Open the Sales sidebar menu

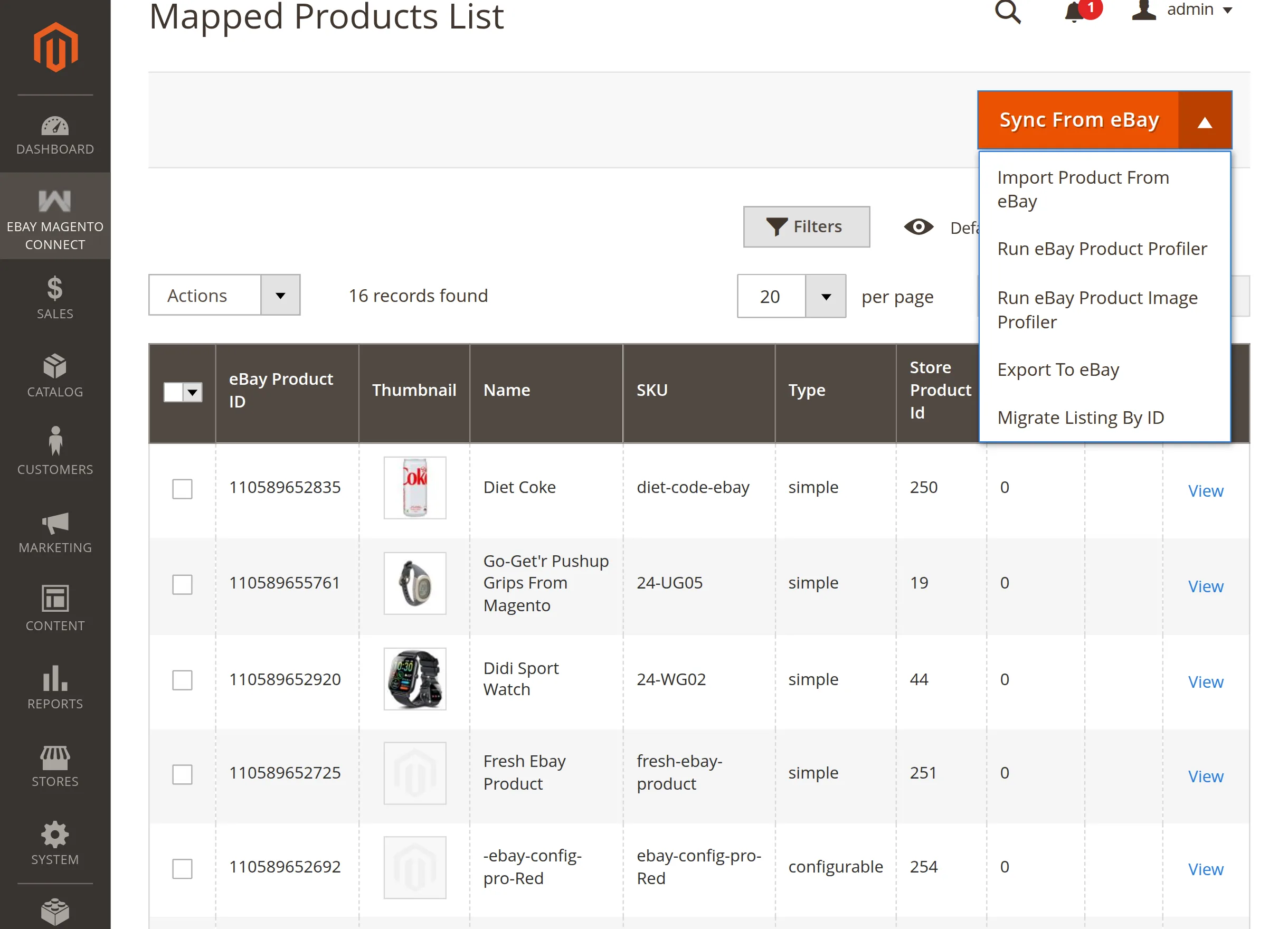(55, 298)
